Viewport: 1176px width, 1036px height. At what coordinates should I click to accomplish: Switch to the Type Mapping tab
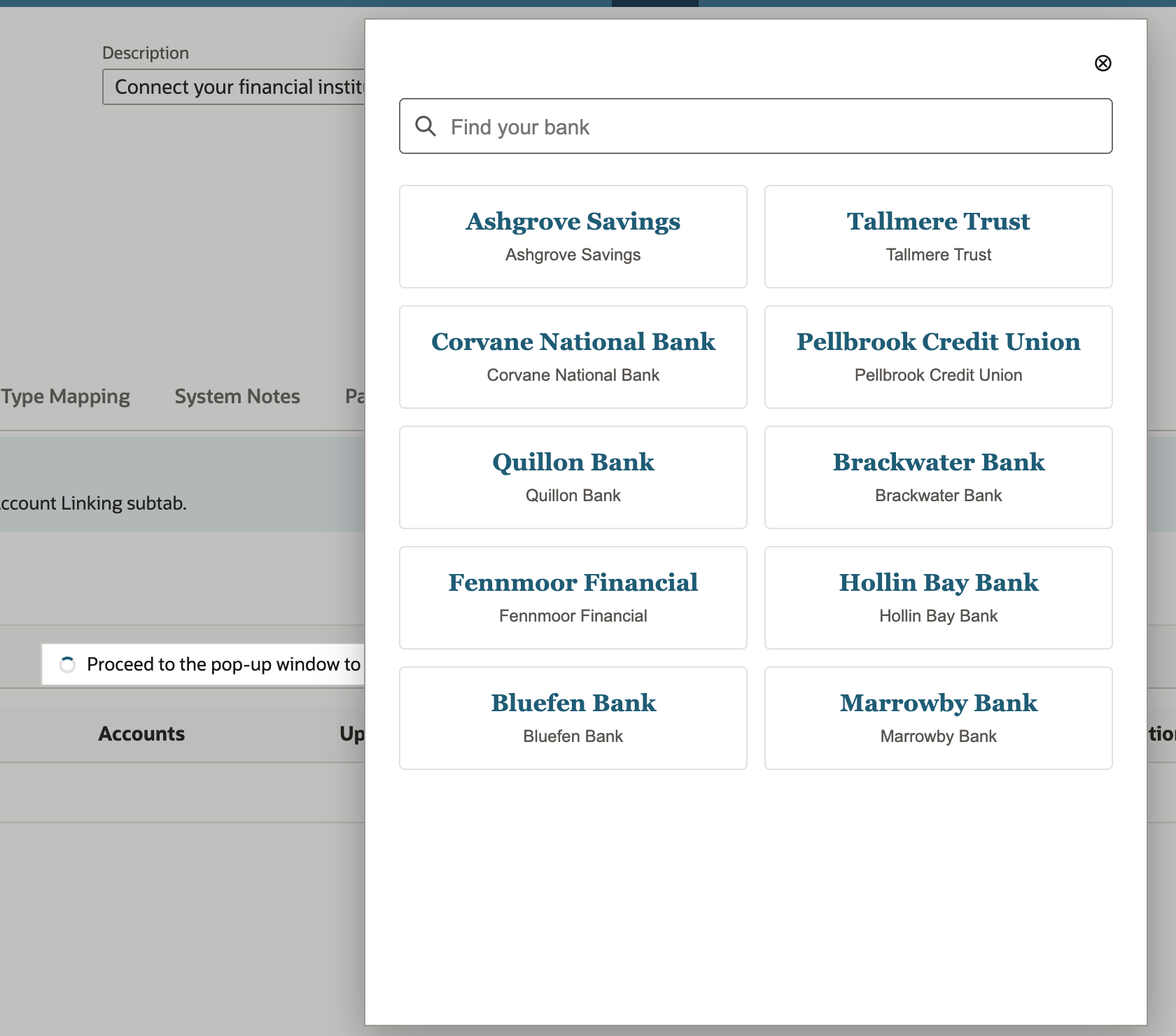coord(65,396)
